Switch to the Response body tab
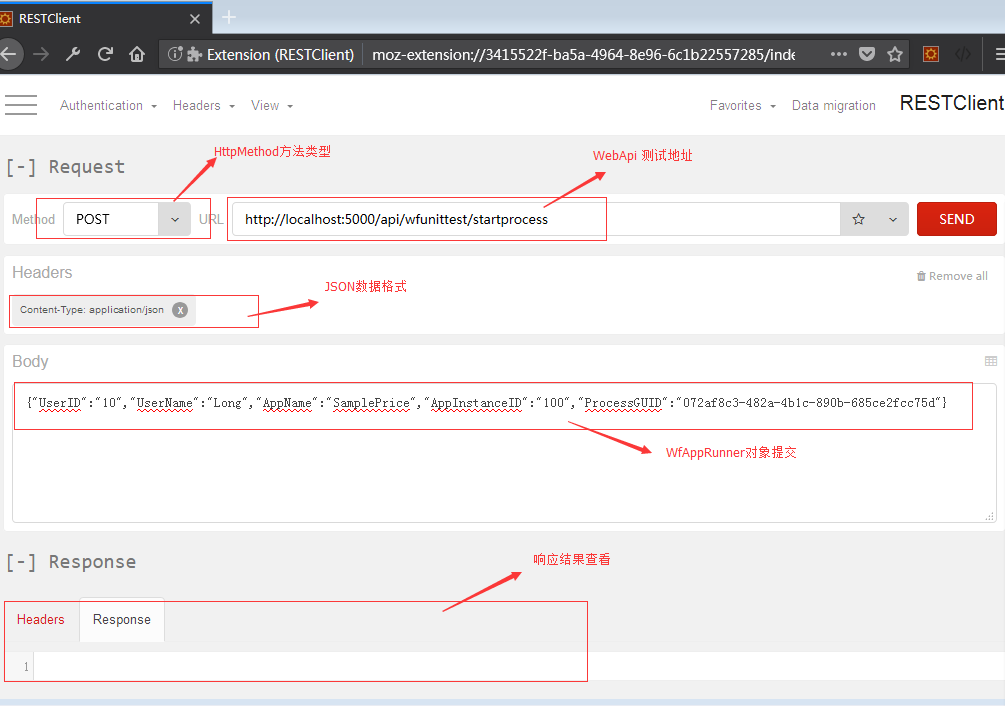Screen dimensions: 1005x706 click(122, 620)
